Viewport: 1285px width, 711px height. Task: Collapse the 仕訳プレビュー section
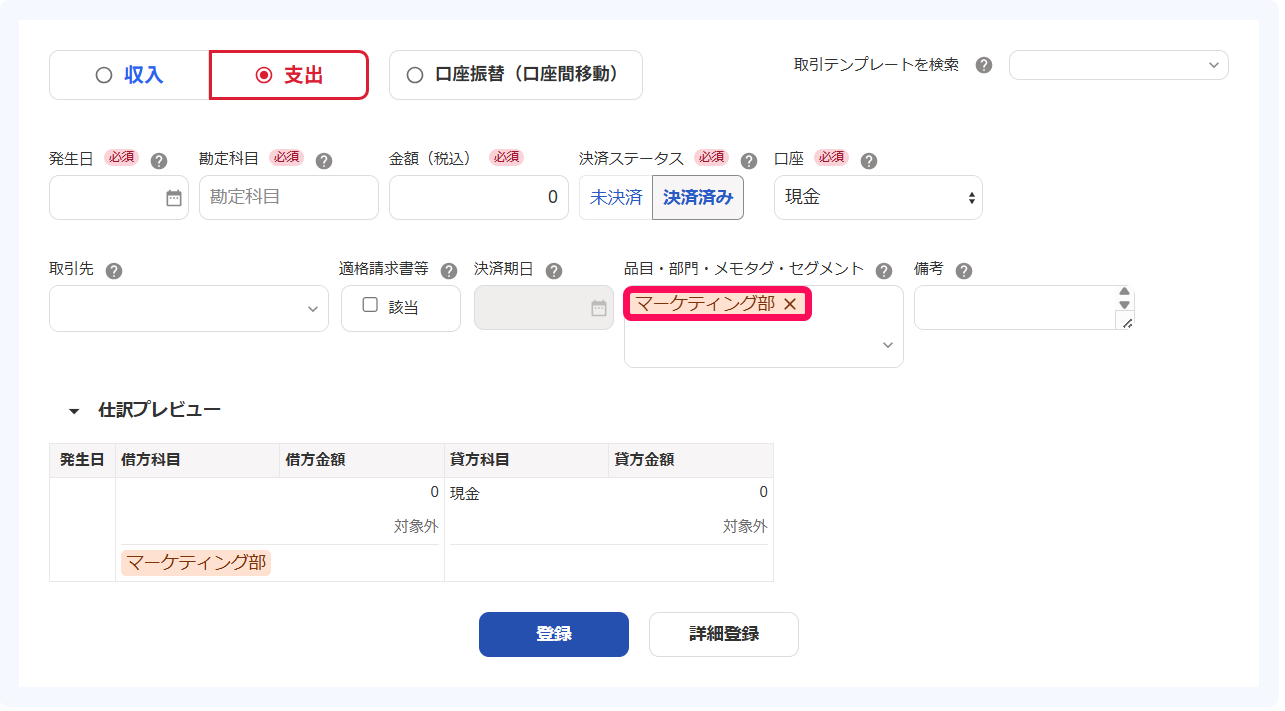[x=74, y=411]
